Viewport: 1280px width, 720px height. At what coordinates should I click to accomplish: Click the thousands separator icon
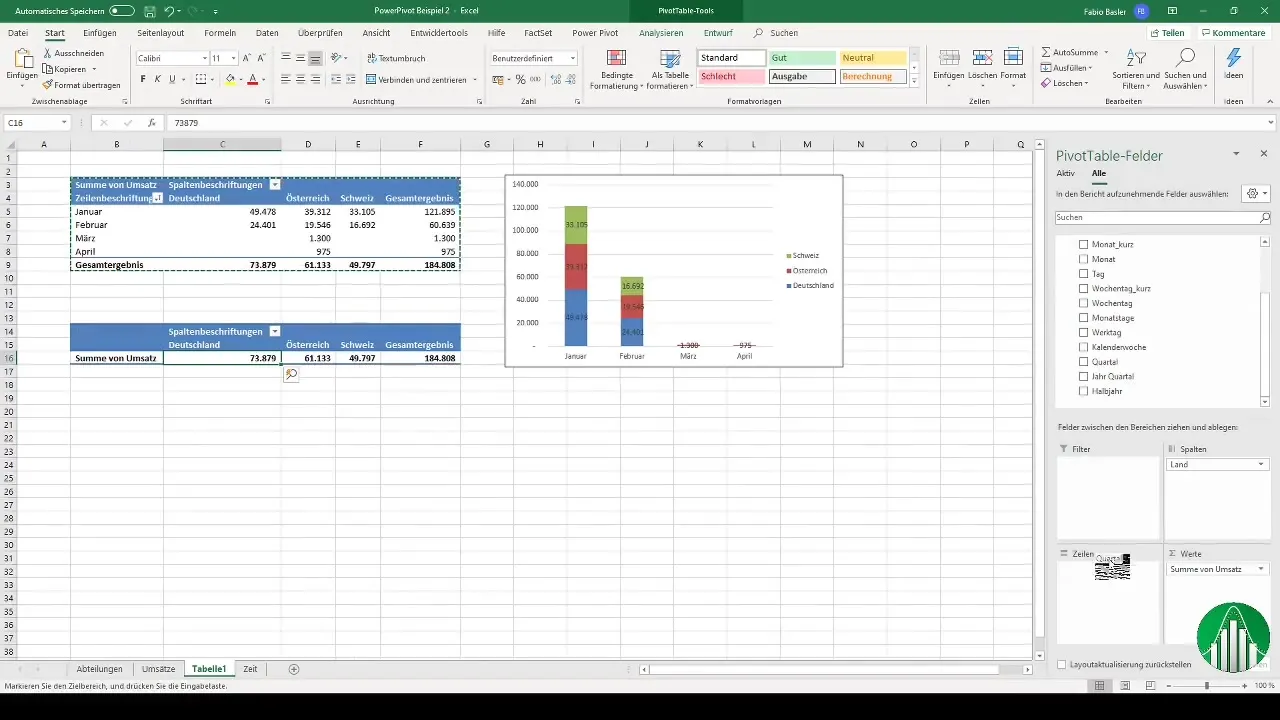pos(535,79)
